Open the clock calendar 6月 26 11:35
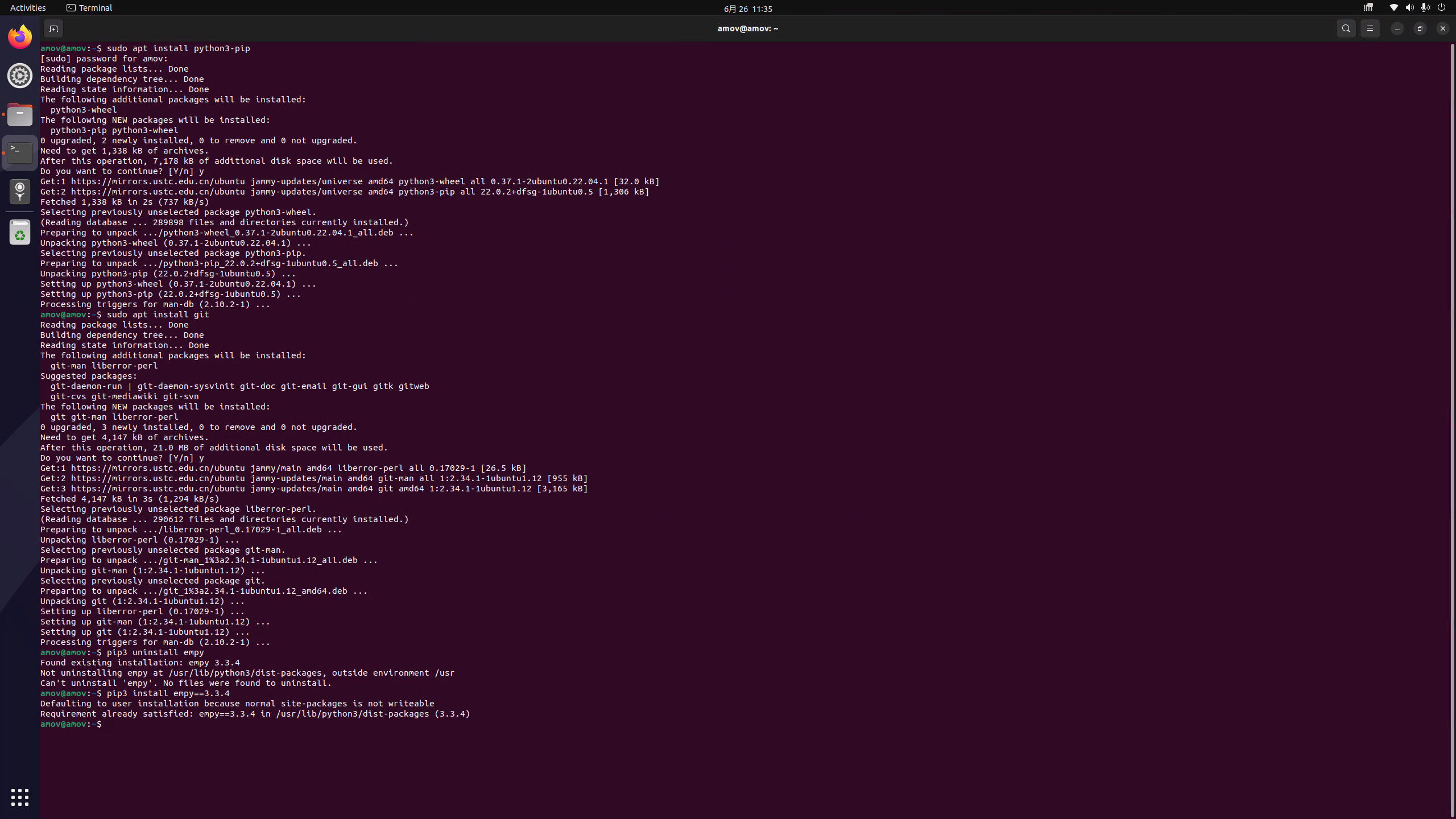The height and width of the screenshot is (819, 1456). [748, 9]
